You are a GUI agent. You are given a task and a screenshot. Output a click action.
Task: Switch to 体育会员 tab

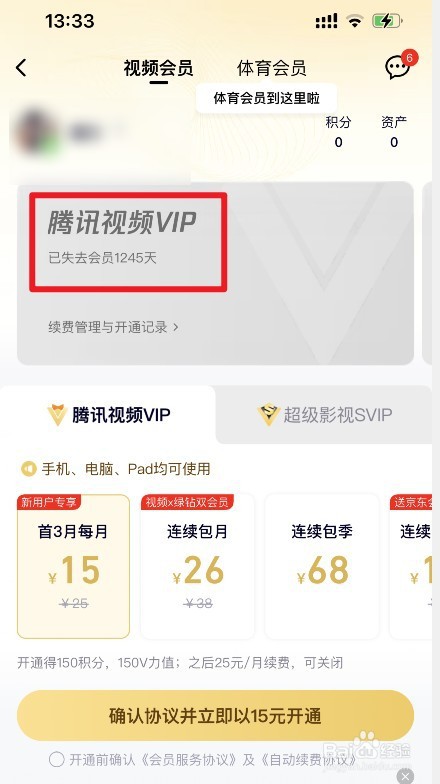click(x=272, y=68)
